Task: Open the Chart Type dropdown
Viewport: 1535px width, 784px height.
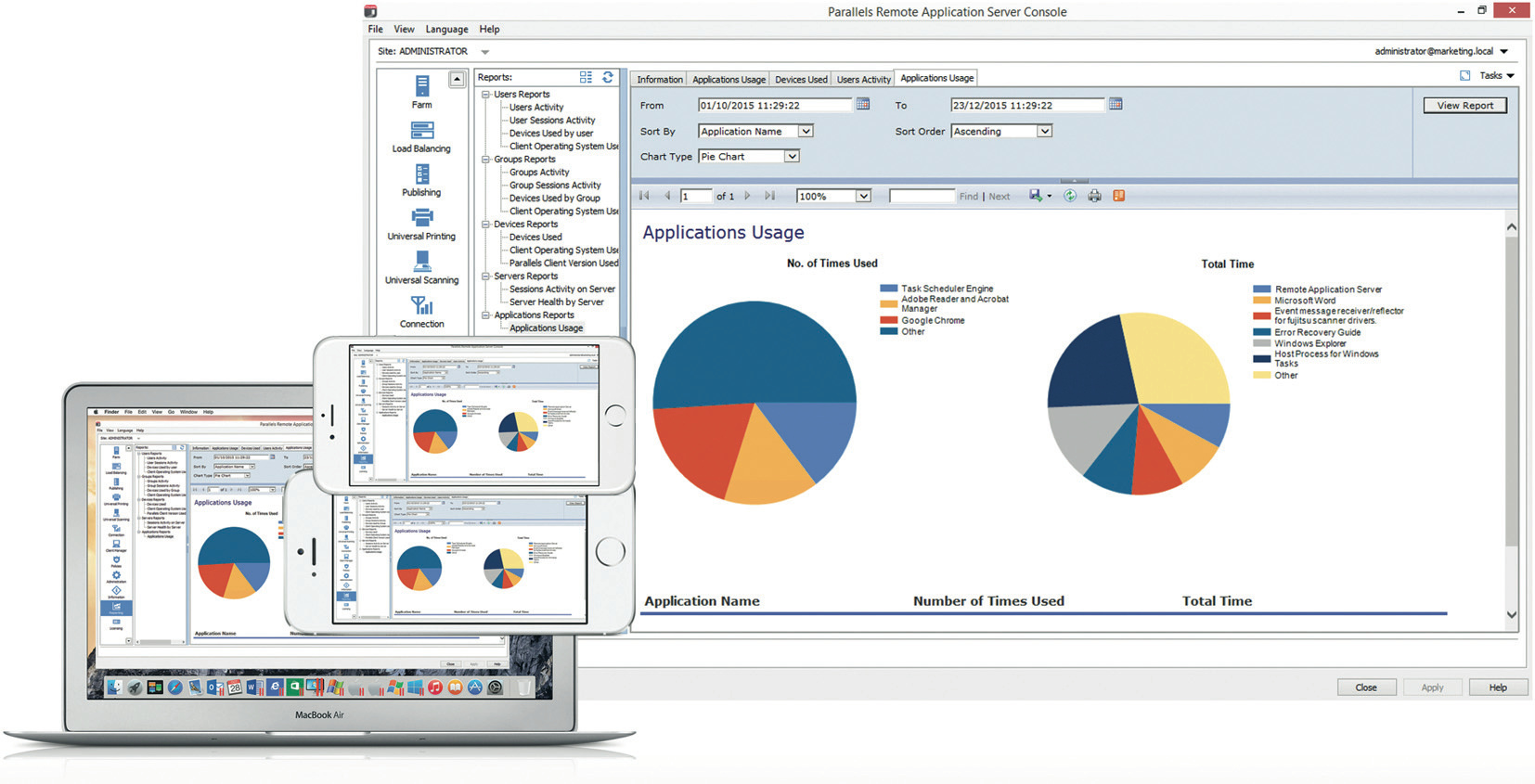Action: pos(792,156)
